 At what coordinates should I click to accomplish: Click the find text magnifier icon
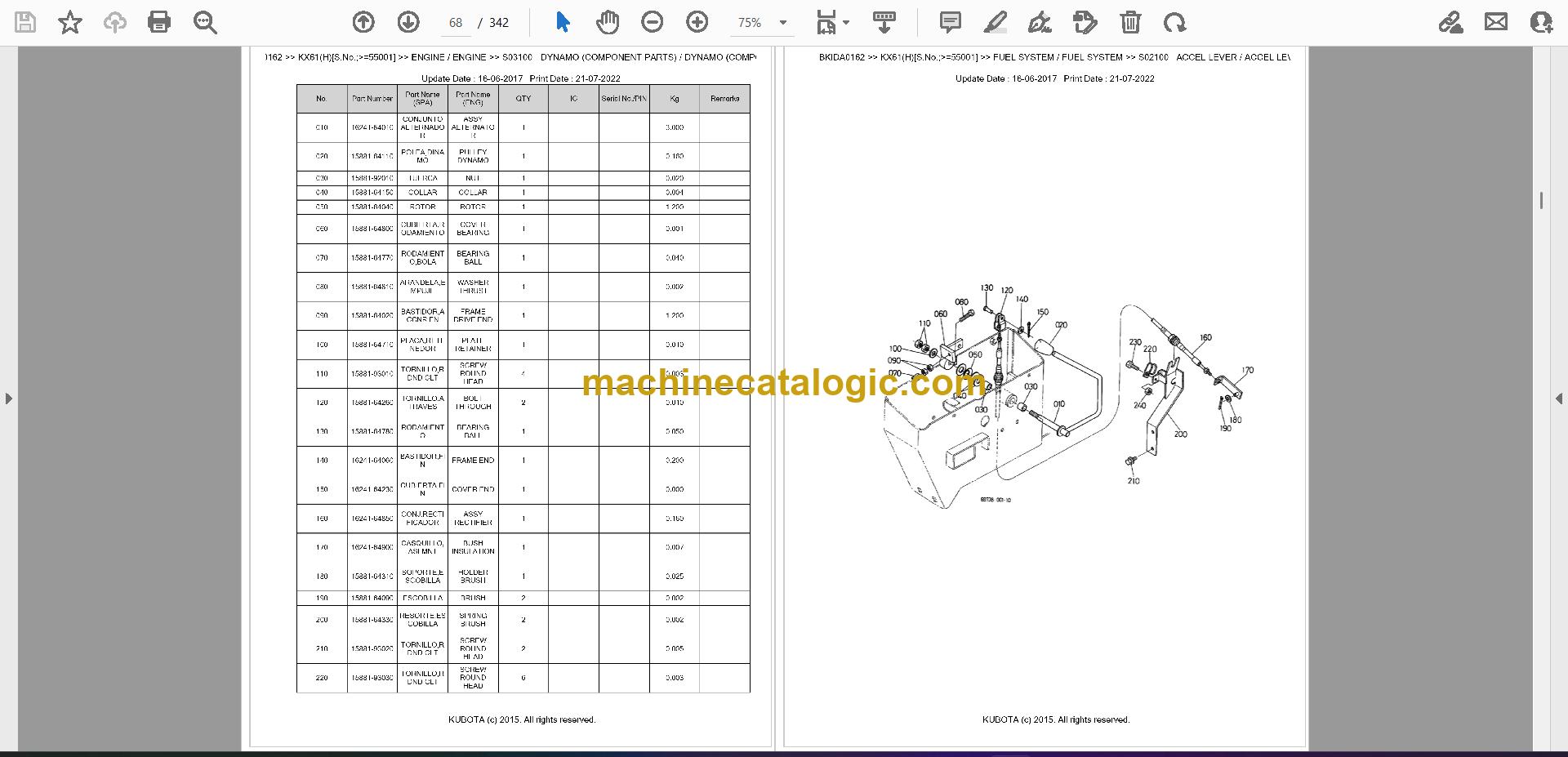pyautogui.click(x=205, y=23)
